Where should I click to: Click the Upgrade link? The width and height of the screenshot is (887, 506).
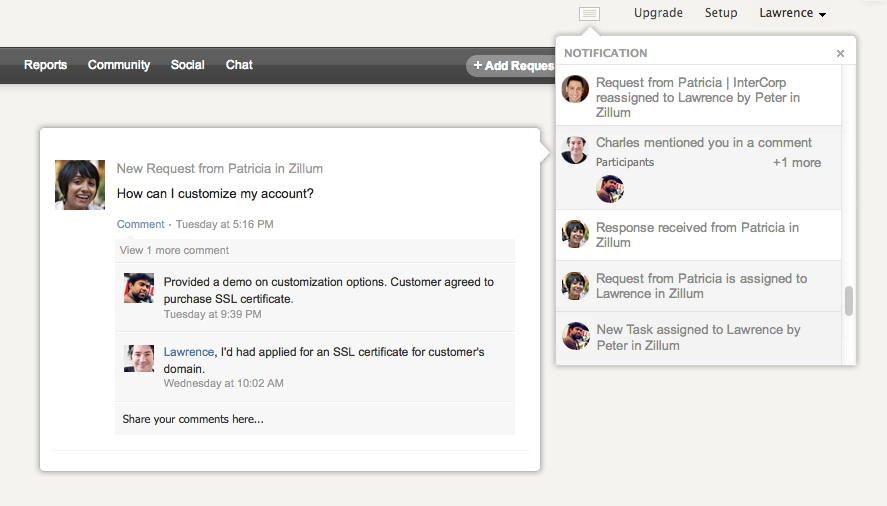tap(658, 13)
